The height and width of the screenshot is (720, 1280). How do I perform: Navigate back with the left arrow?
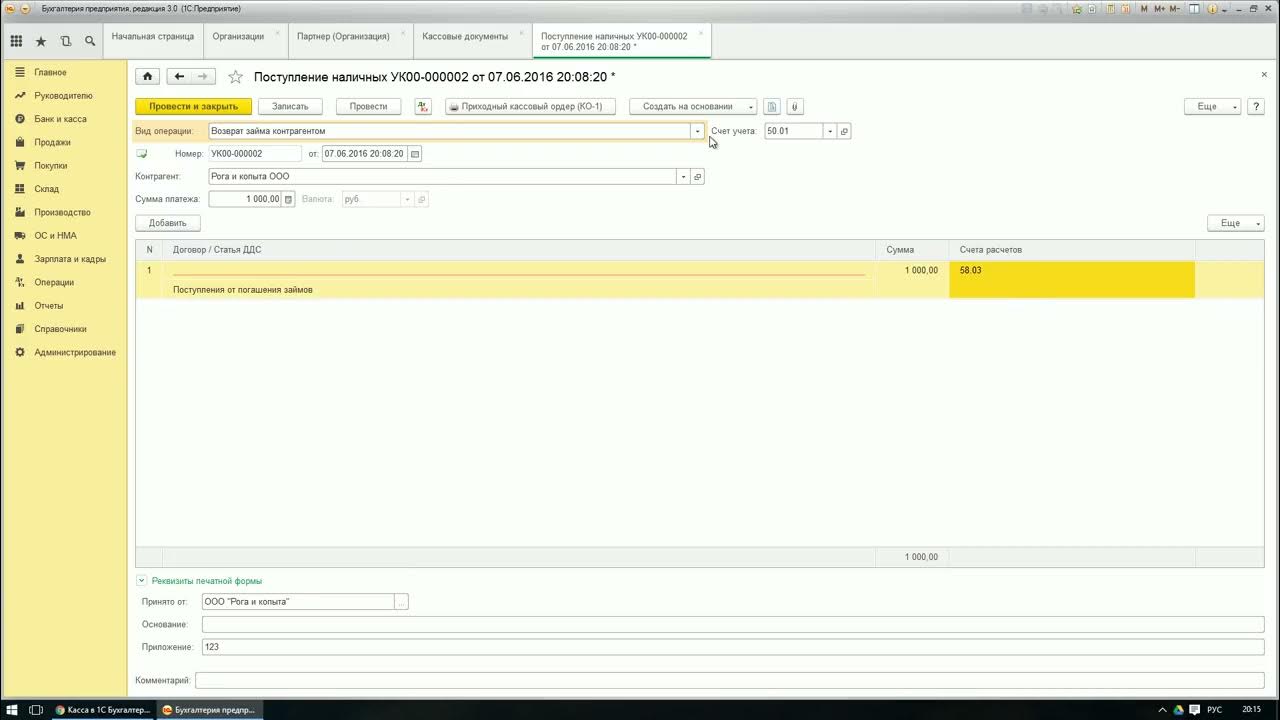click(x=179, y=76)
